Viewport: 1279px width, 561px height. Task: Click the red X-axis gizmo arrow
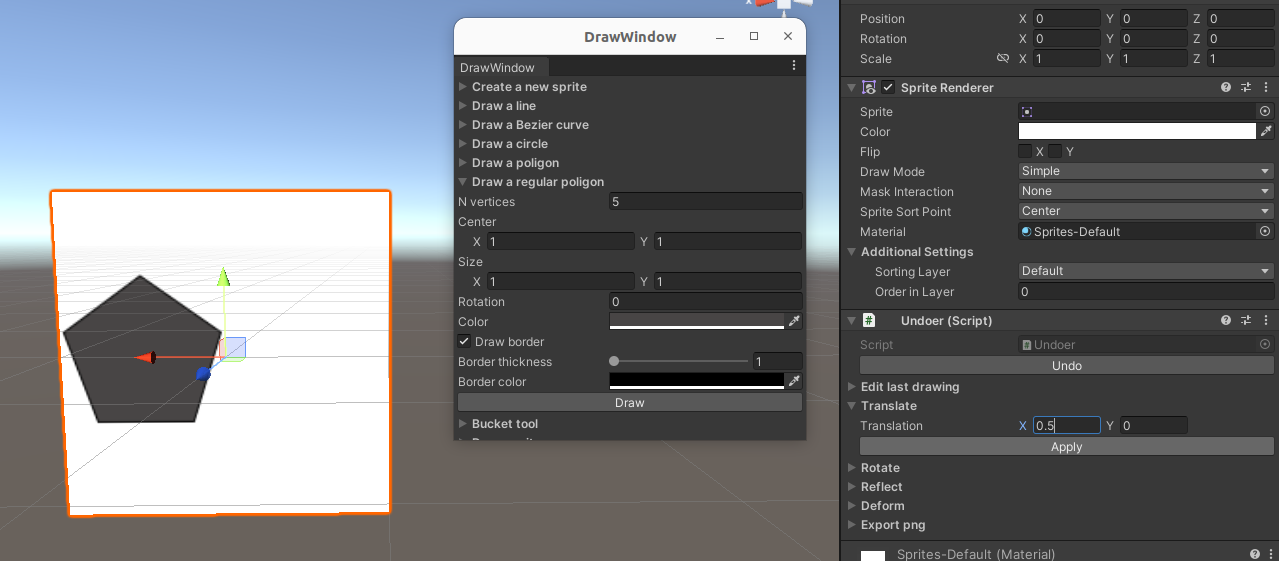point(146,357)
